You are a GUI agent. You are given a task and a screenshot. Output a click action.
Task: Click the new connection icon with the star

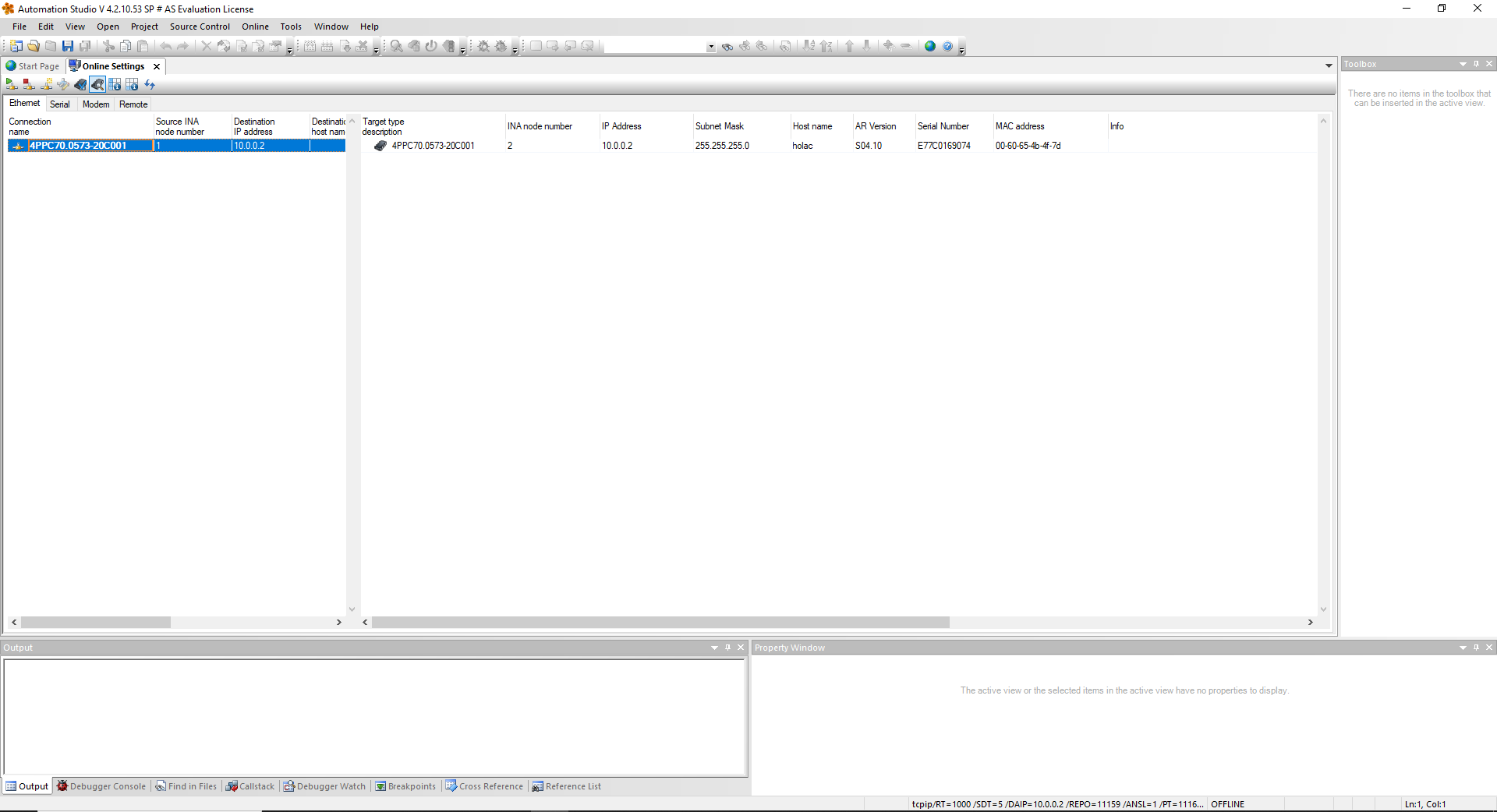click(x=46, y=84)
